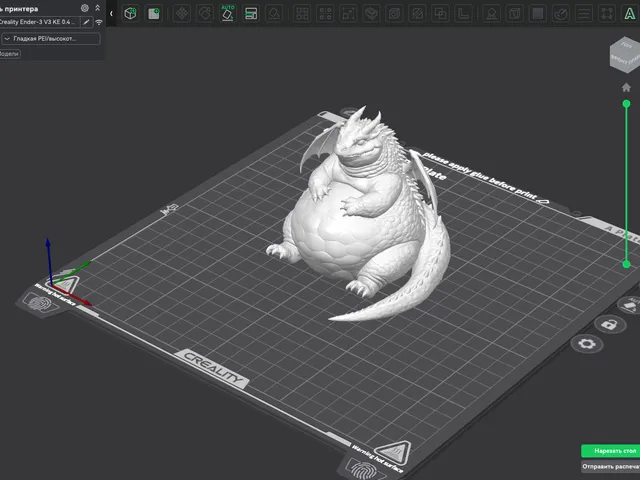Click the add model cube icon

tap(130, 13)
